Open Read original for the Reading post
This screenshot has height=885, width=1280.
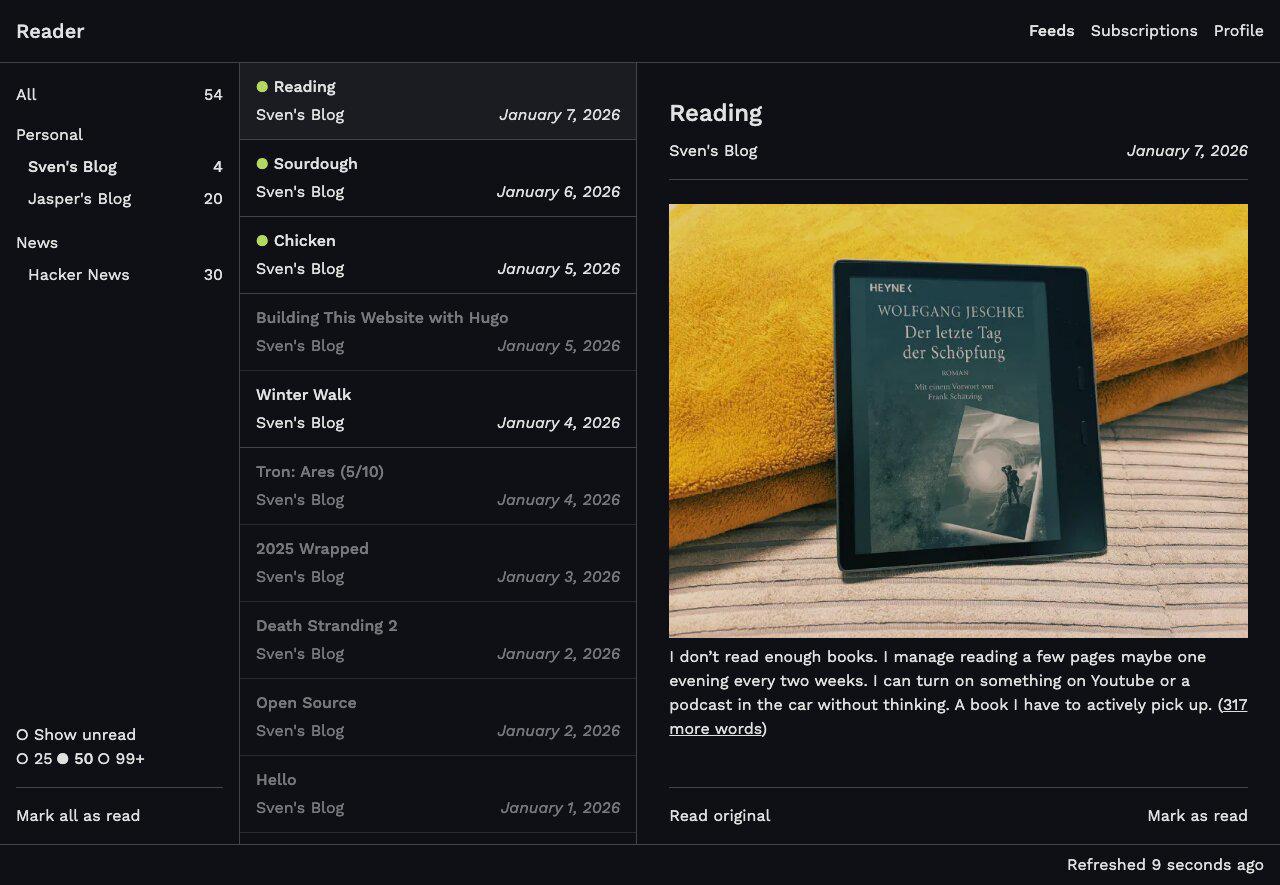point(719,815)
